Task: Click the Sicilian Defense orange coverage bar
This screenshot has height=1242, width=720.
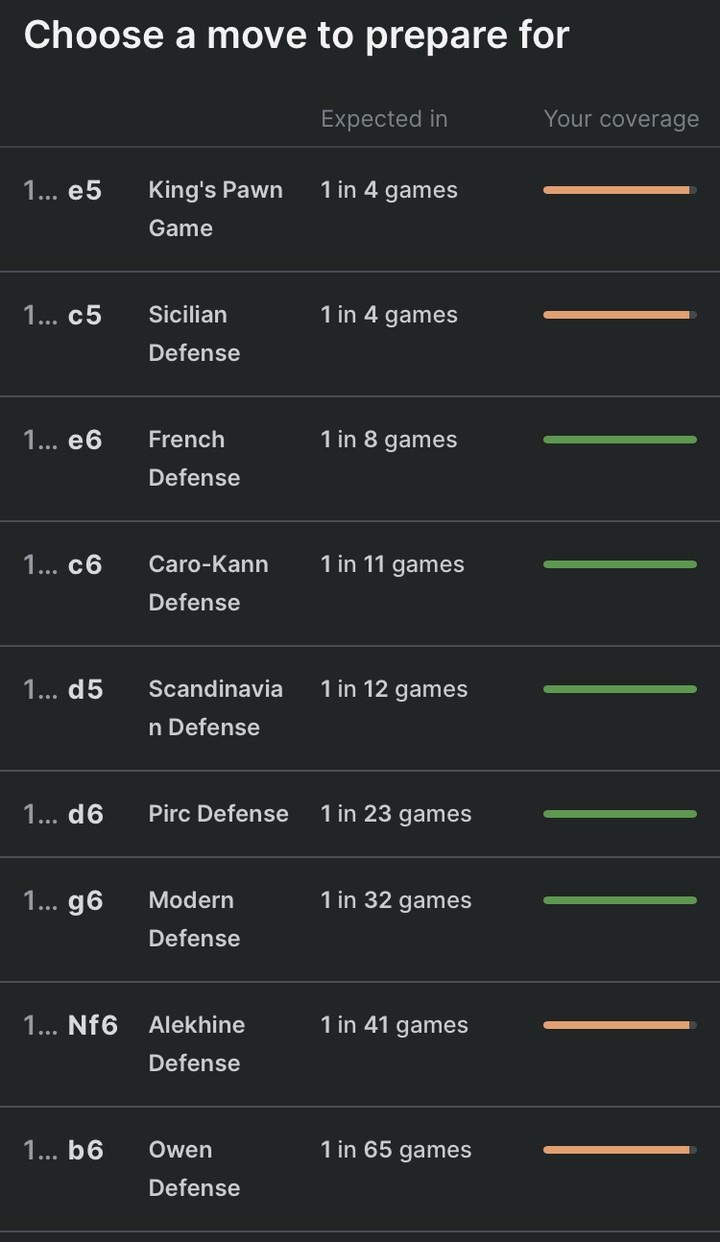Action: click(x=619, y=315)
